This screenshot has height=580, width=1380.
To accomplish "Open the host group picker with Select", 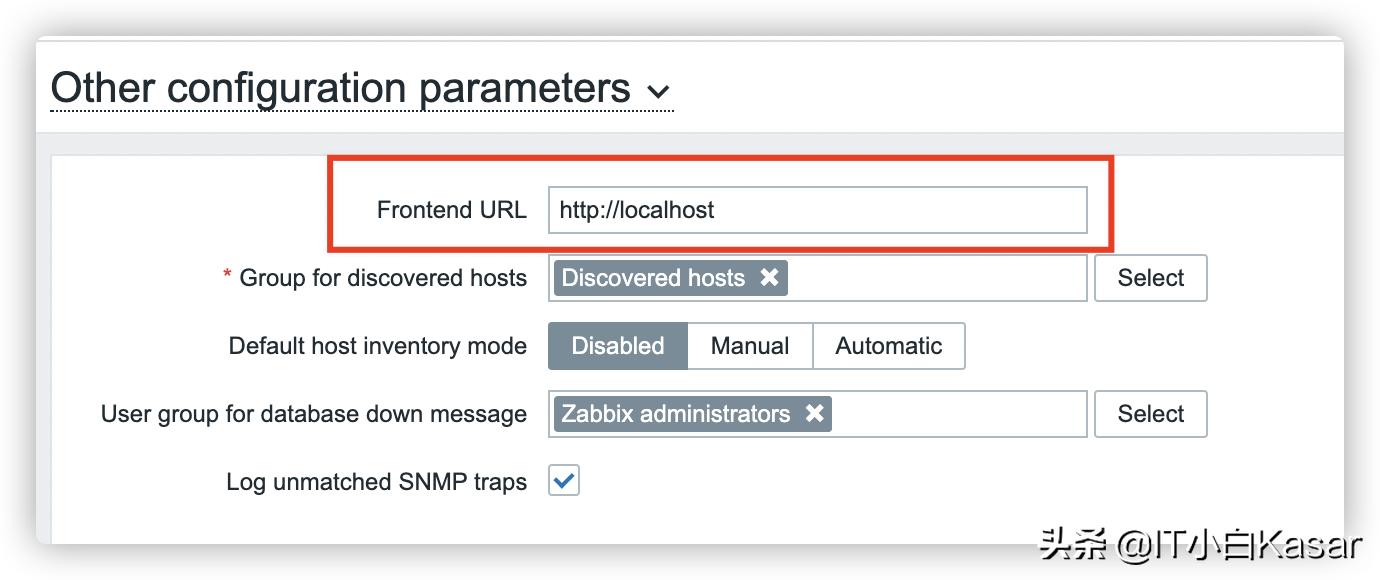I will [x=1150, y=278].
